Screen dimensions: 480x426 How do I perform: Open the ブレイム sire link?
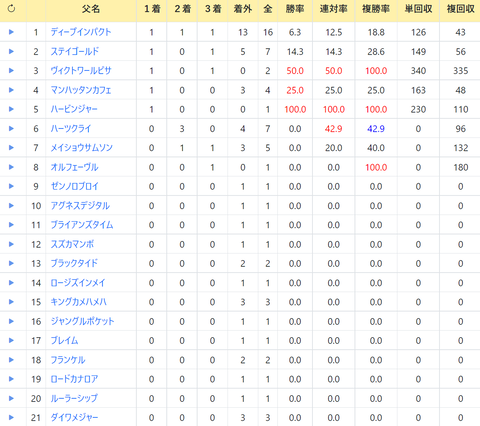(x=64, y=340)
